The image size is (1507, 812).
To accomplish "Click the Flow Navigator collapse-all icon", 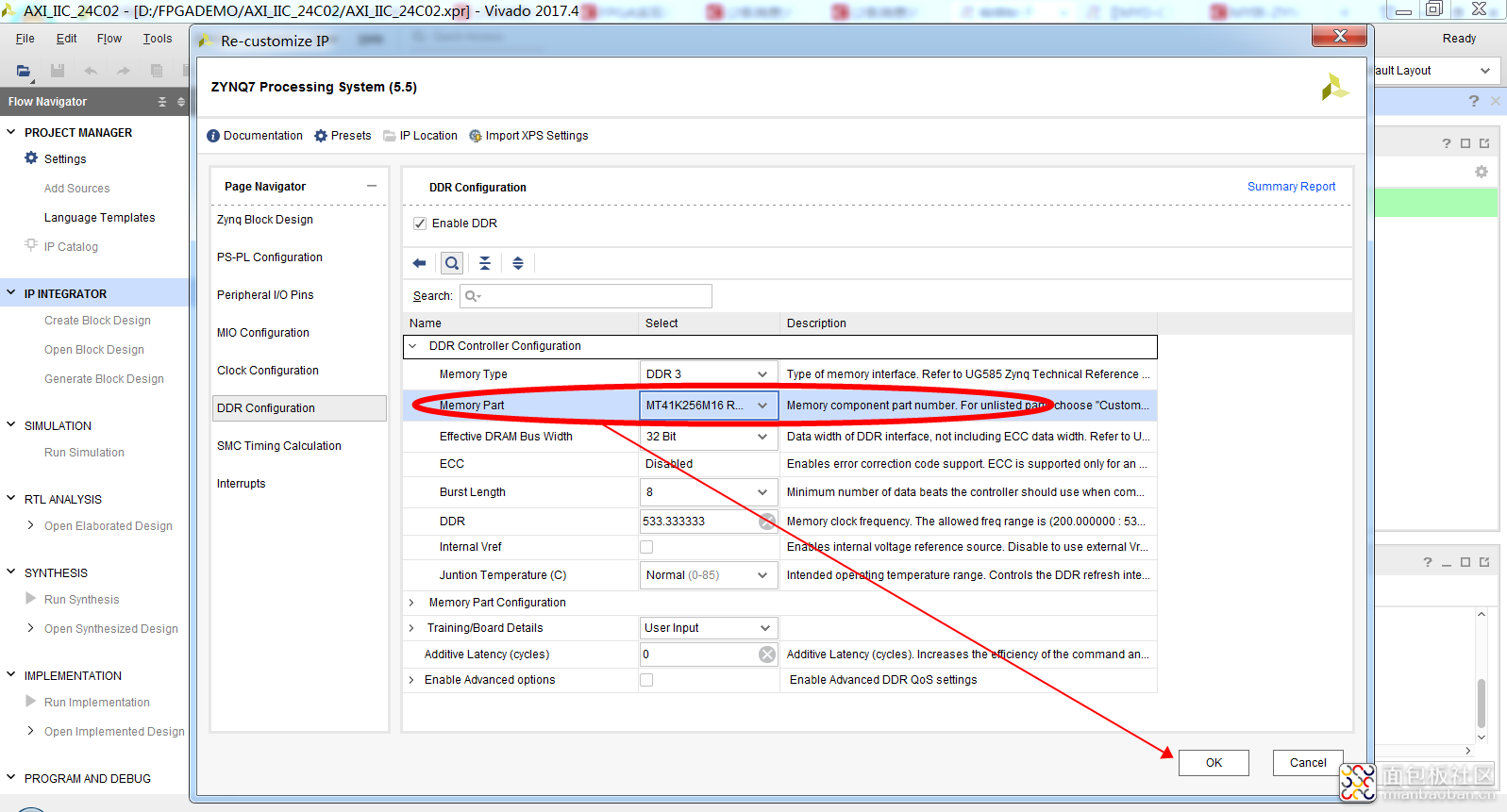I will [x=162, y=102].
